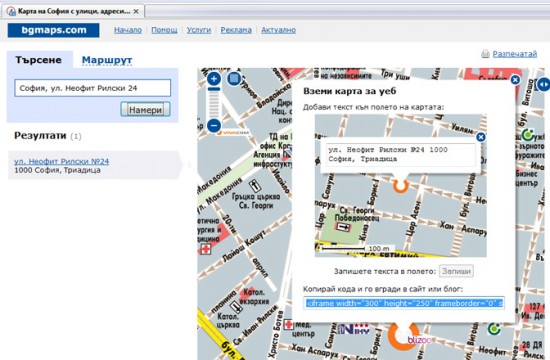Click the Запиши button
The image size is (550, 360).
456,271
